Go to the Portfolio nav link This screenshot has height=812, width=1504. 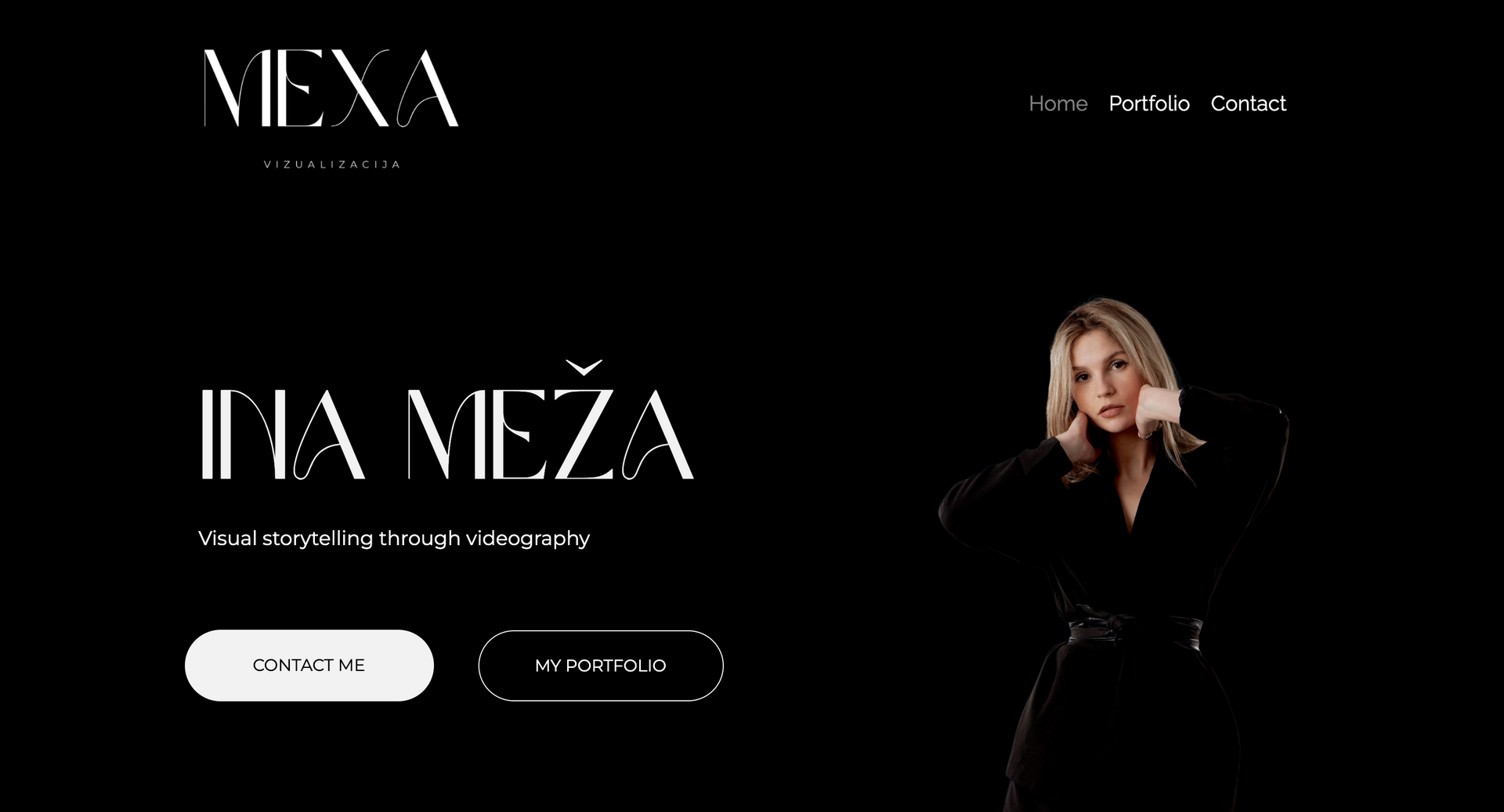1148,103
